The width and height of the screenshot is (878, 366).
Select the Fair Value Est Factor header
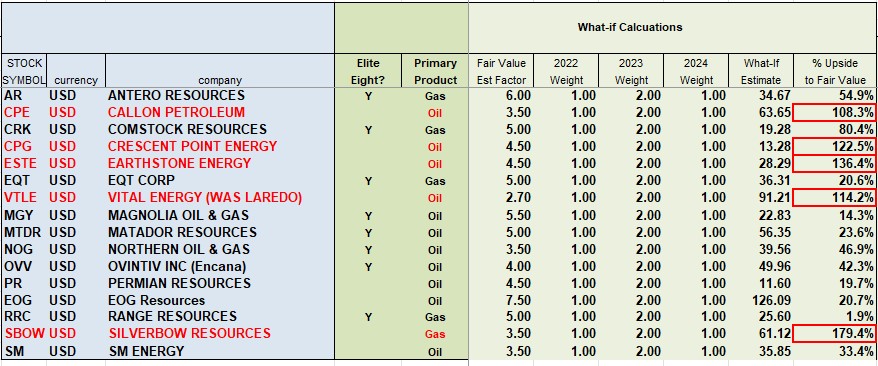tap(501, 71)
